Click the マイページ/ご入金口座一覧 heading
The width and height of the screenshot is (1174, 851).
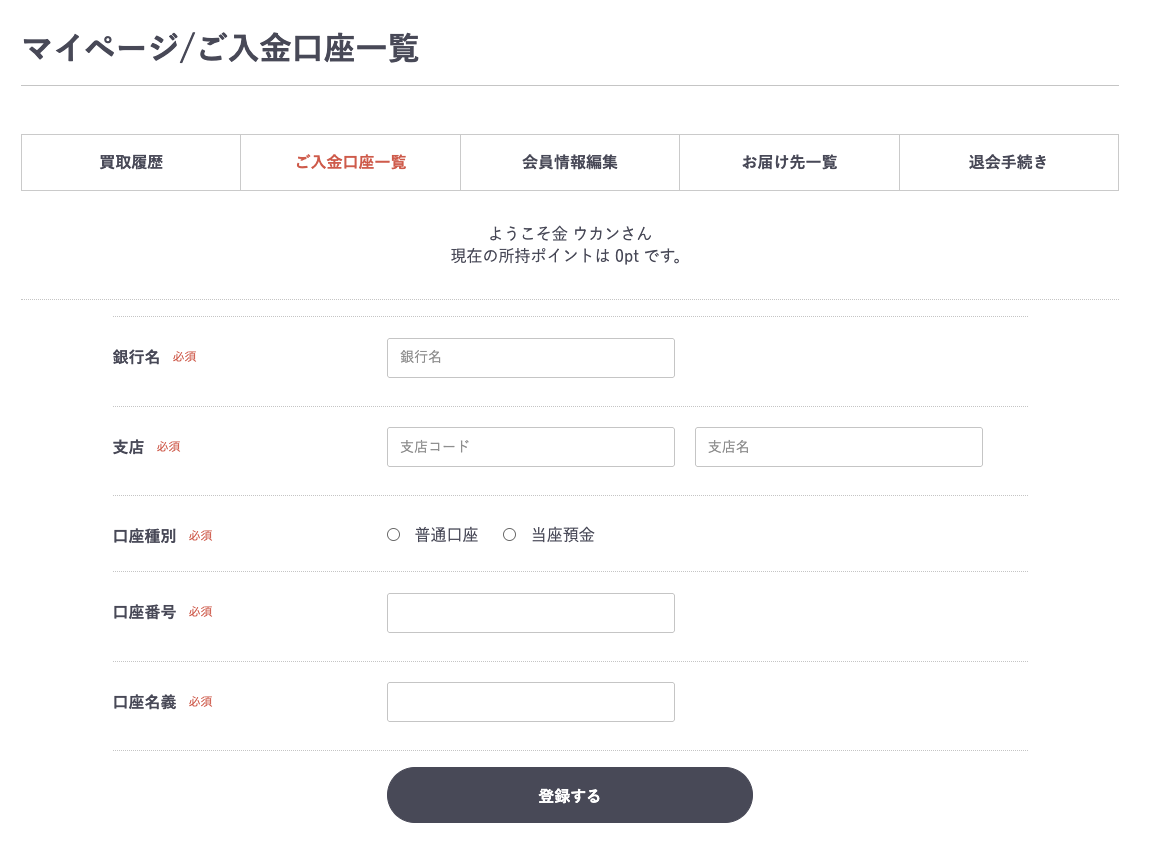pyautogui.click(x=221, y=49)
